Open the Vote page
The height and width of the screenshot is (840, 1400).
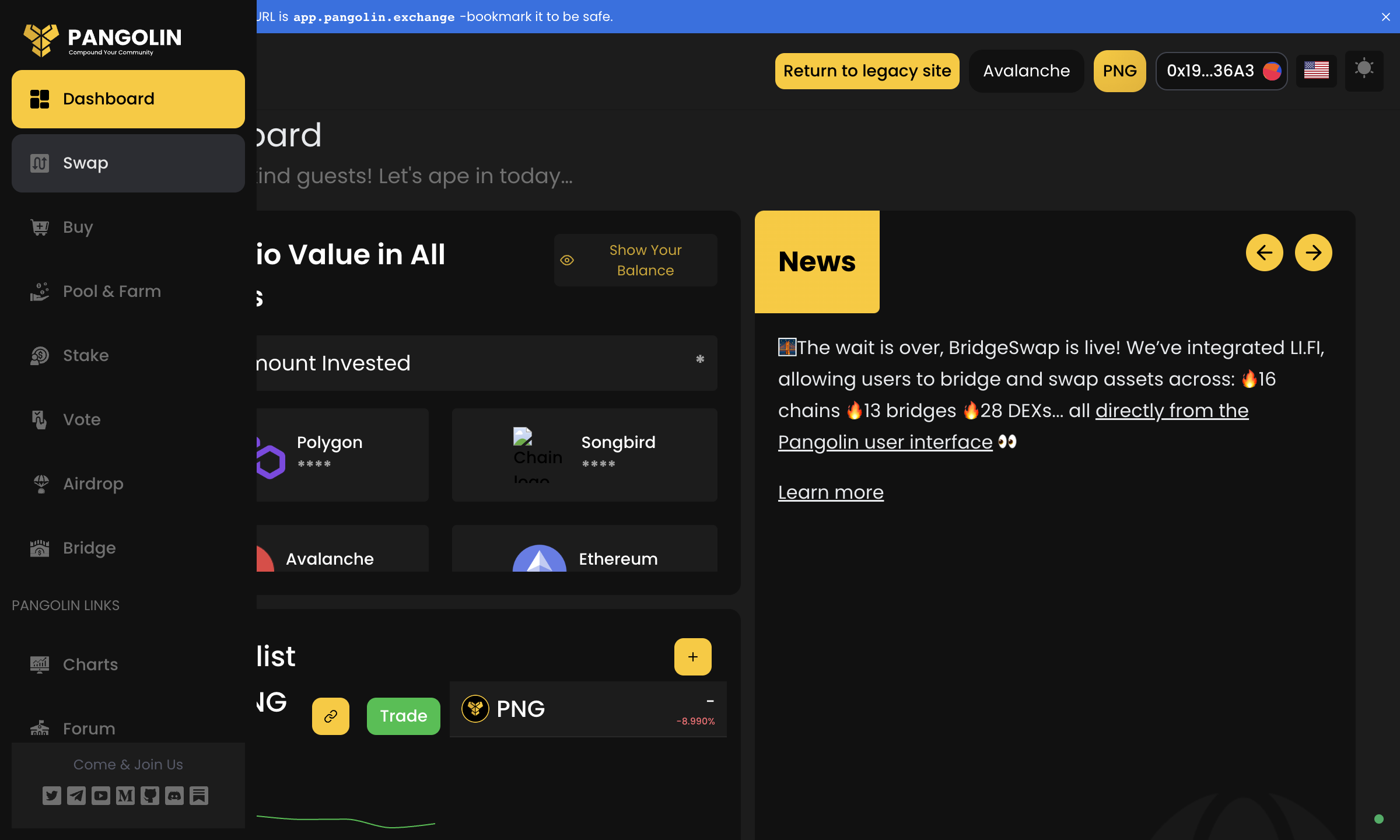click(x=128, y=420)
